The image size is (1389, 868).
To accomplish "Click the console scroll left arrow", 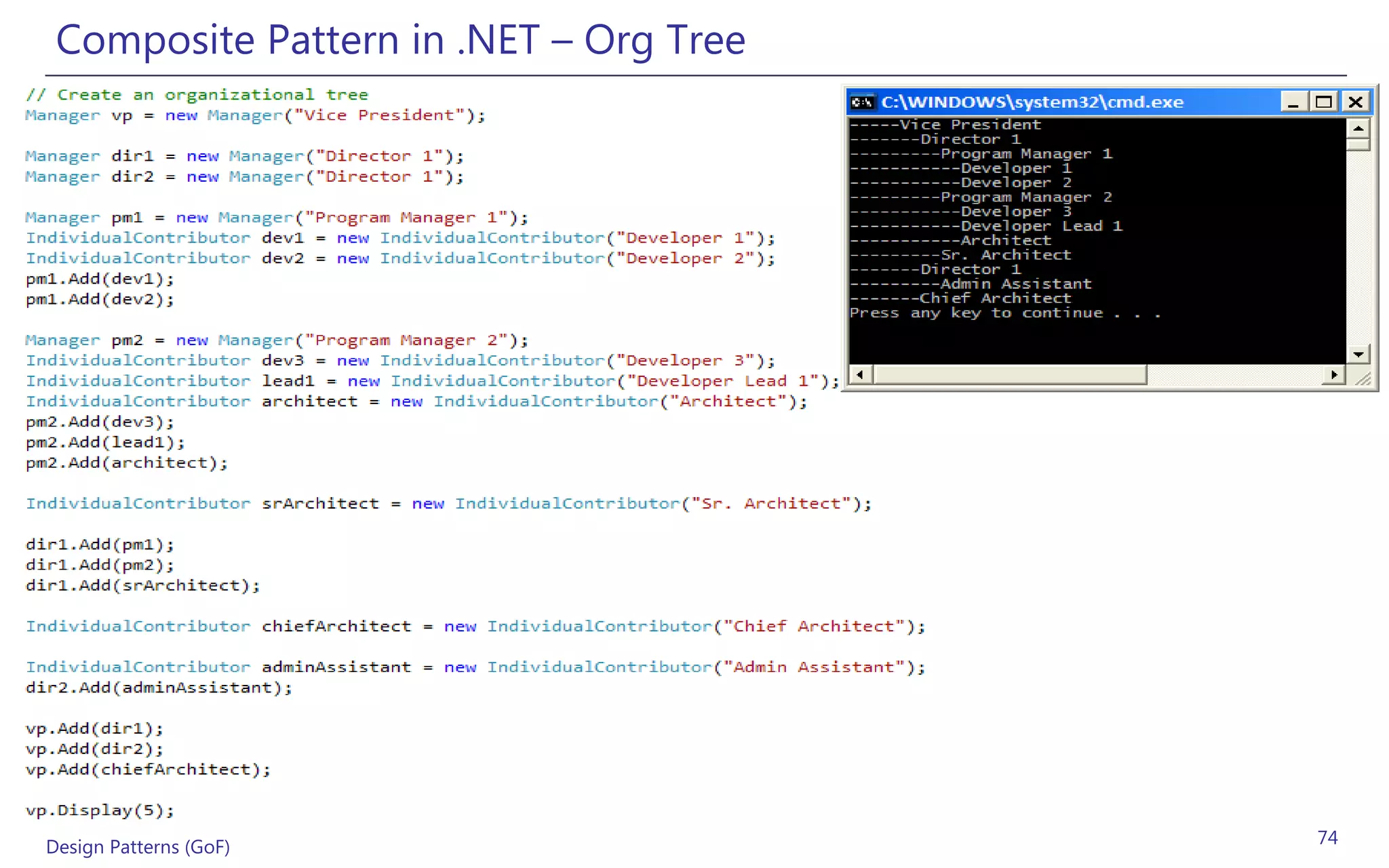I will pyautogui.click(x=861, y=375).
